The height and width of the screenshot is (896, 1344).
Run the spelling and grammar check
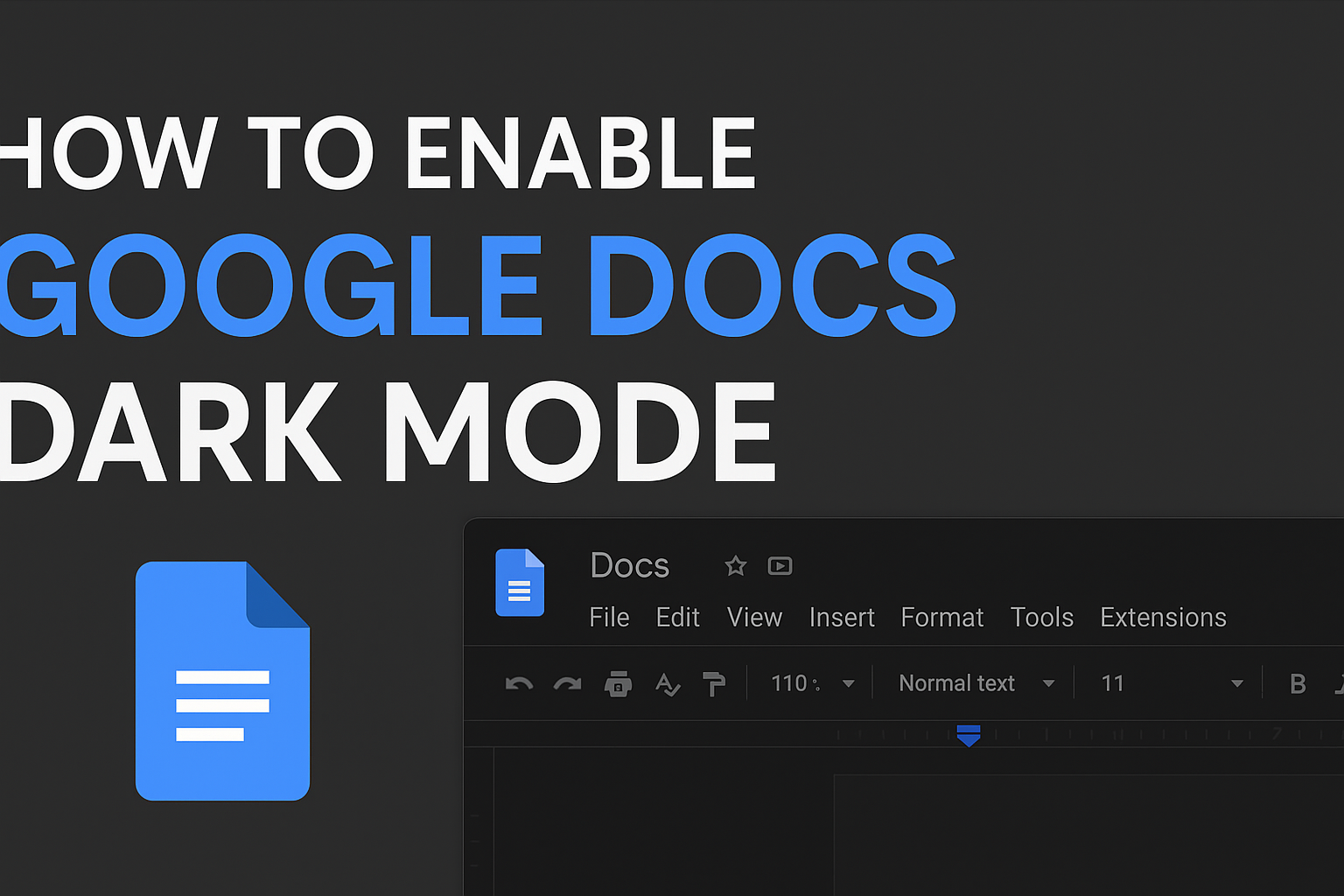point(668,684)
